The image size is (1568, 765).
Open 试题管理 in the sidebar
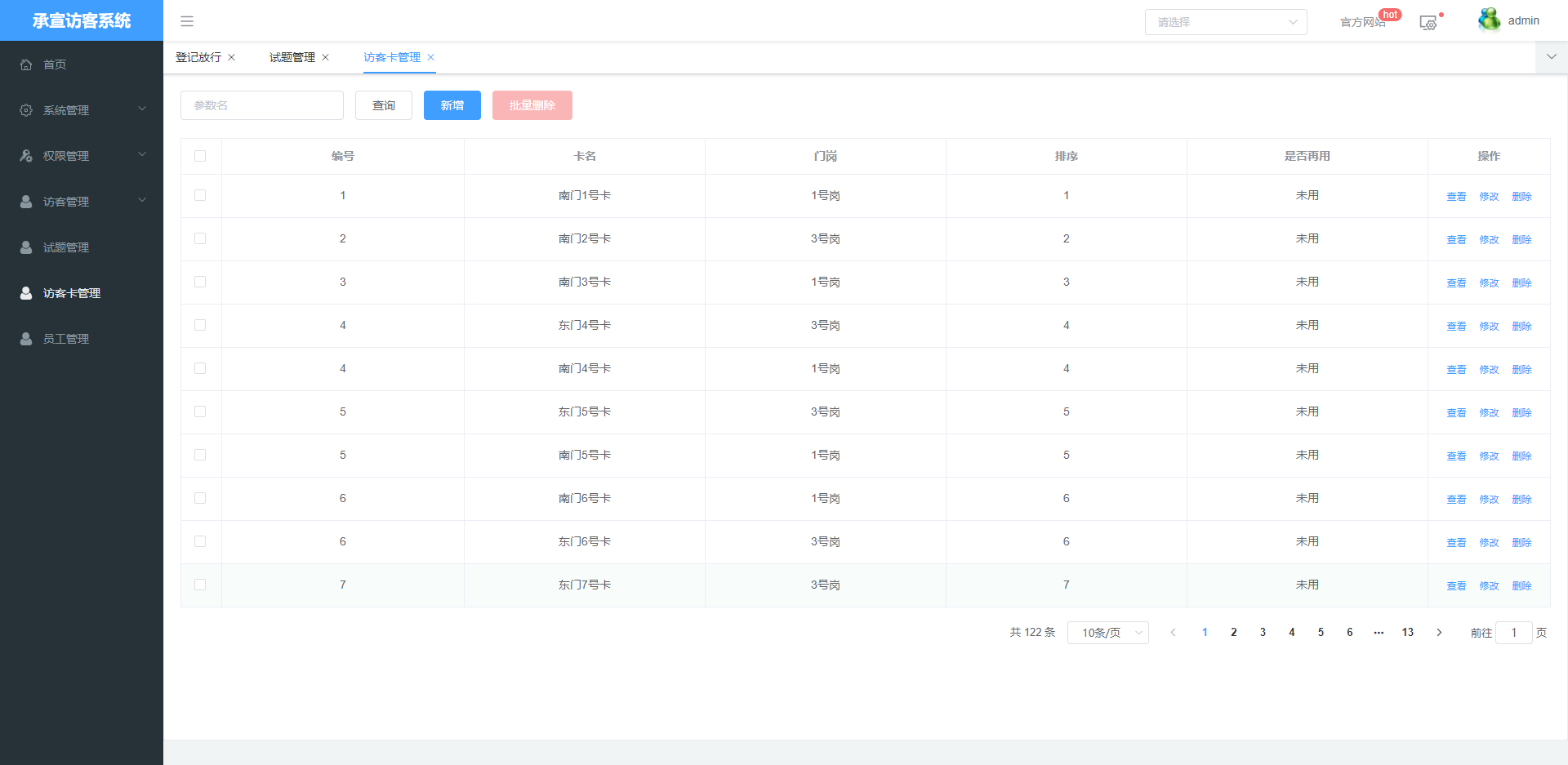point(66,247)
